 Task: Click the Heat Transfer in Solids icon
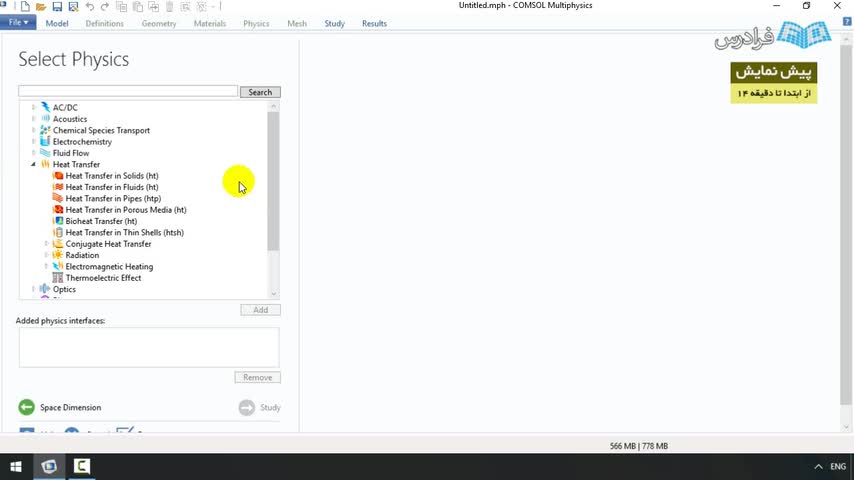pyautogui.click(x=58, y=175)
